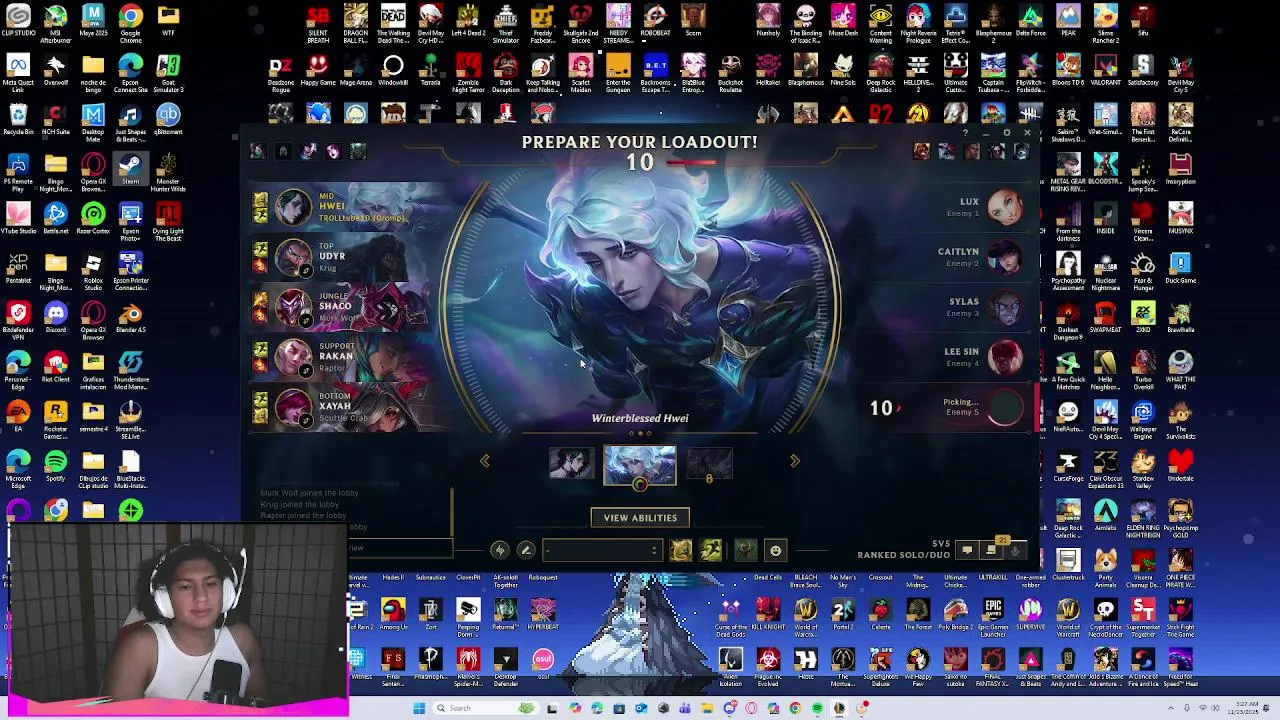Open the WTF desktop folder
1280x720 pixels.
point(168,21)
